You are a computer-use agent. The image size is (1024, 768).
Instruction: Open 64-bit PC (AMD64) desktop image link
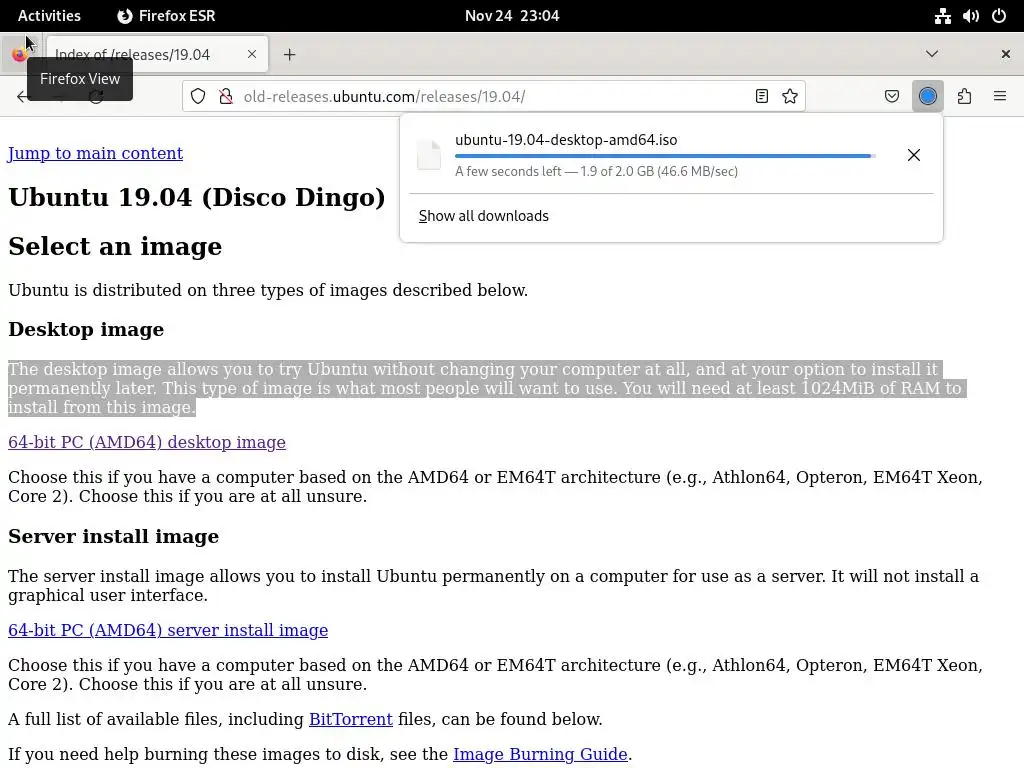pos(147,442)
